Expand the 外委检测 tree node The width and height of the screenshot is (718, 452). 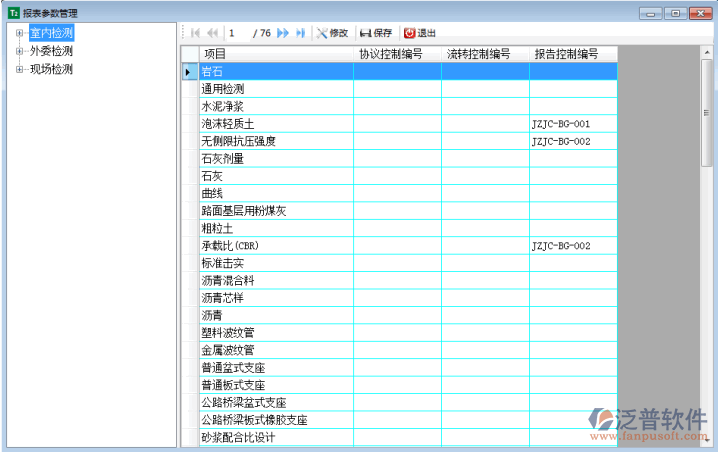point(19,51)
